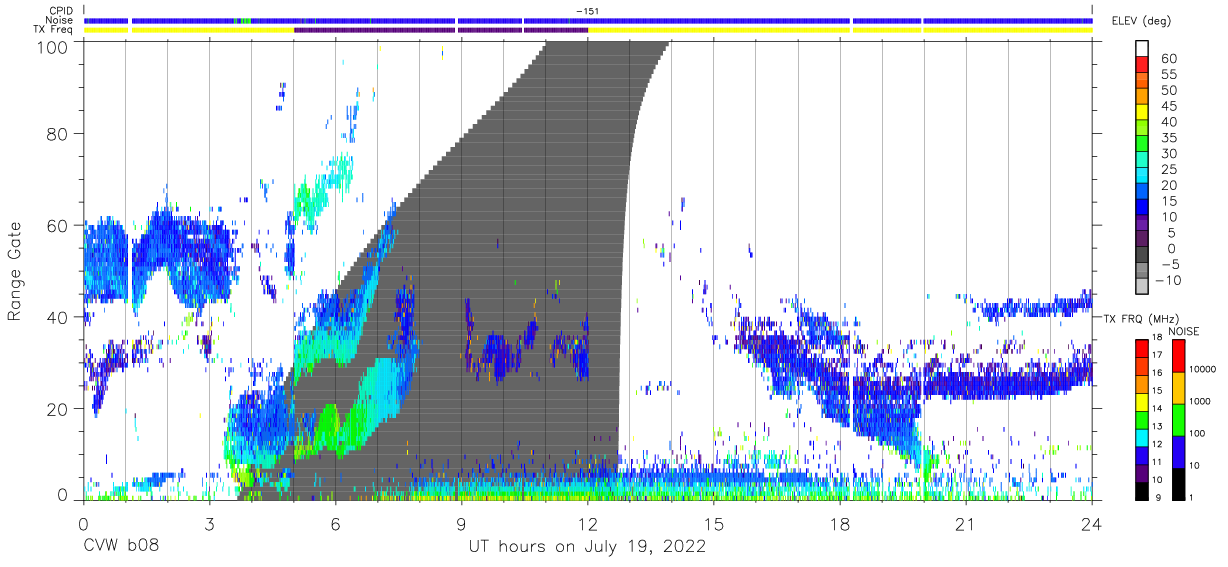Click the 'TX Freq' row label
Screen dimensions: 1228x567
click(54, 30)
